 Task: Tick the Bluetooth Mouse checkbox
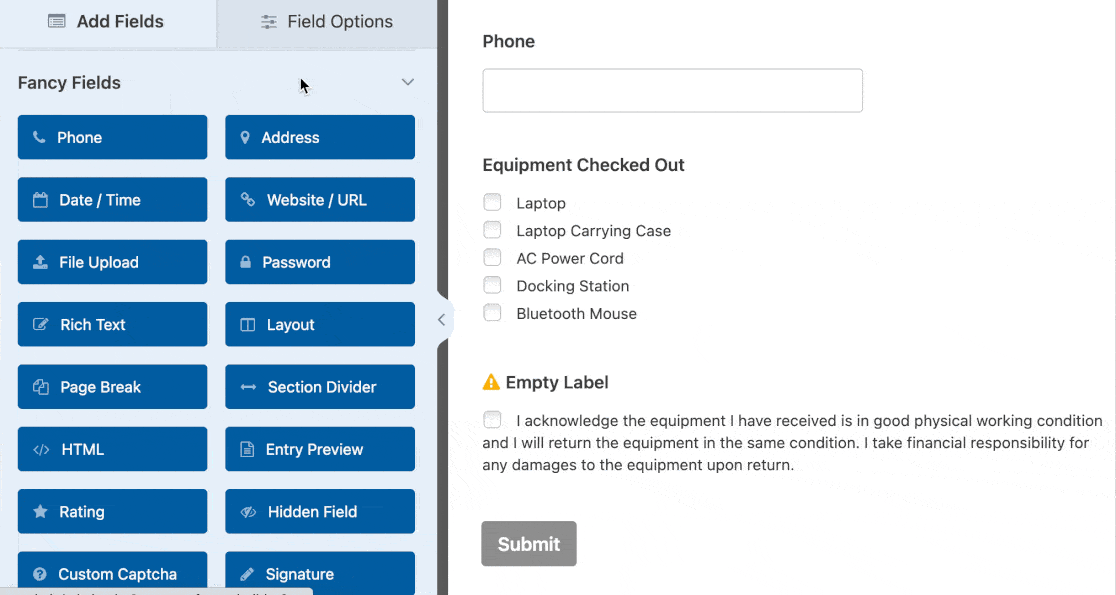(493, 313)
